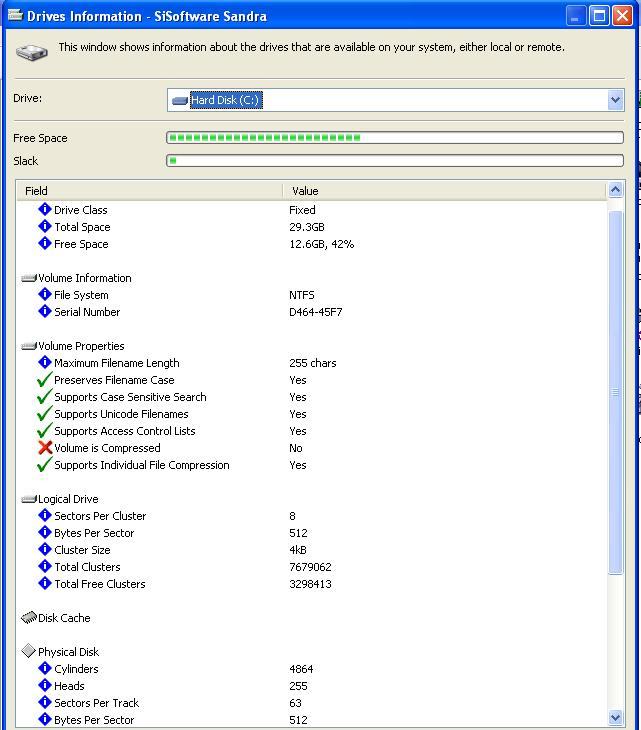The height and width of the screenshot is (730, 641).
Task: Click the 3298413 free clusters value
Action: point(310,584)
